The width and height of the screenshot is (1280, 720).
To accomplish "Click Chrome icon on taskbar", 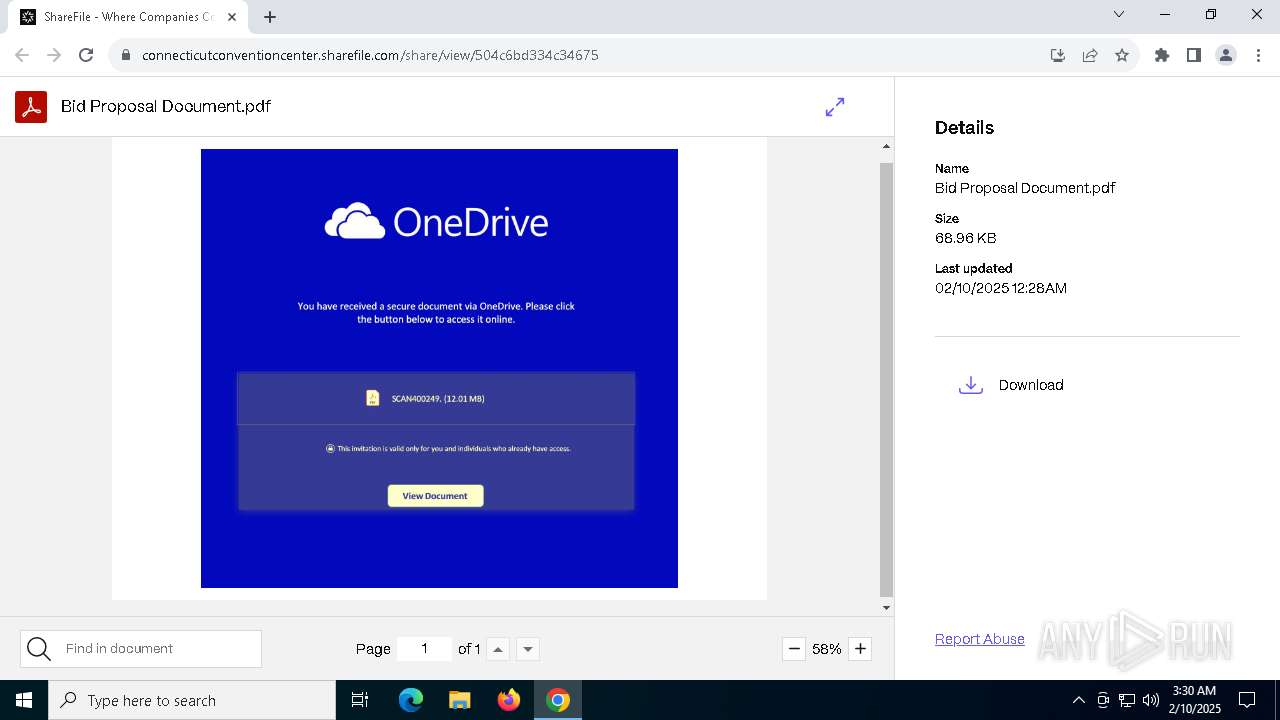I will pos(558,700).
